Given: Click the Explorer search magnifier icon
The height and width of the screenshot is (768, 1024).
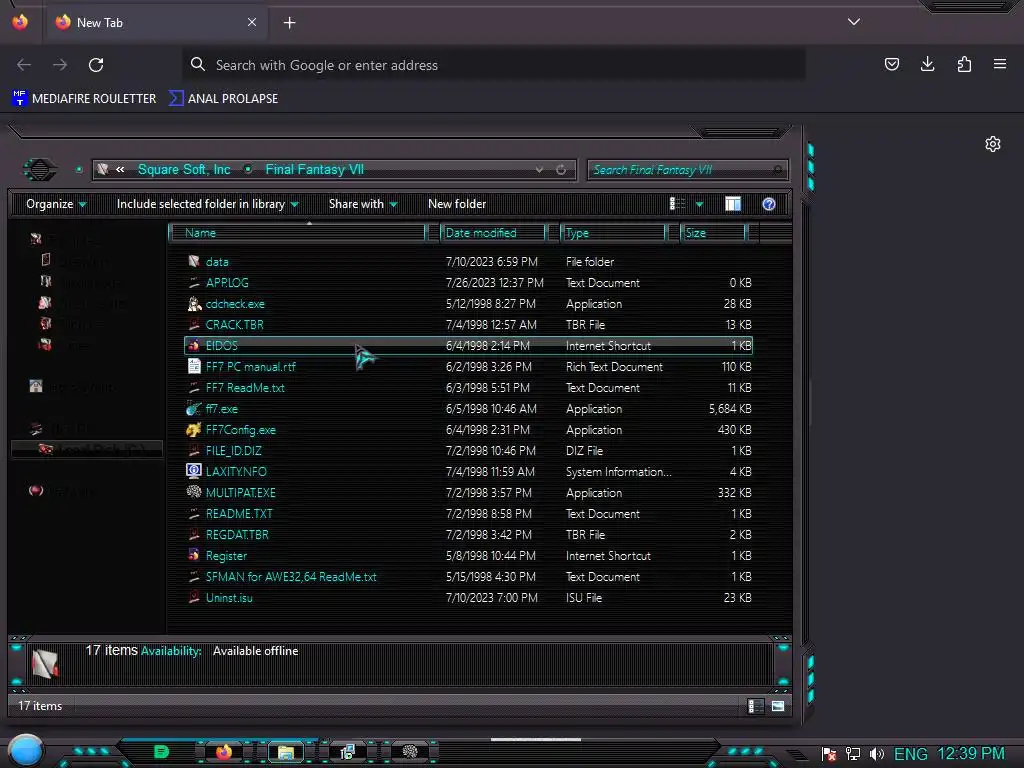Looking at the screenshot, I should (x=777, y=170).
